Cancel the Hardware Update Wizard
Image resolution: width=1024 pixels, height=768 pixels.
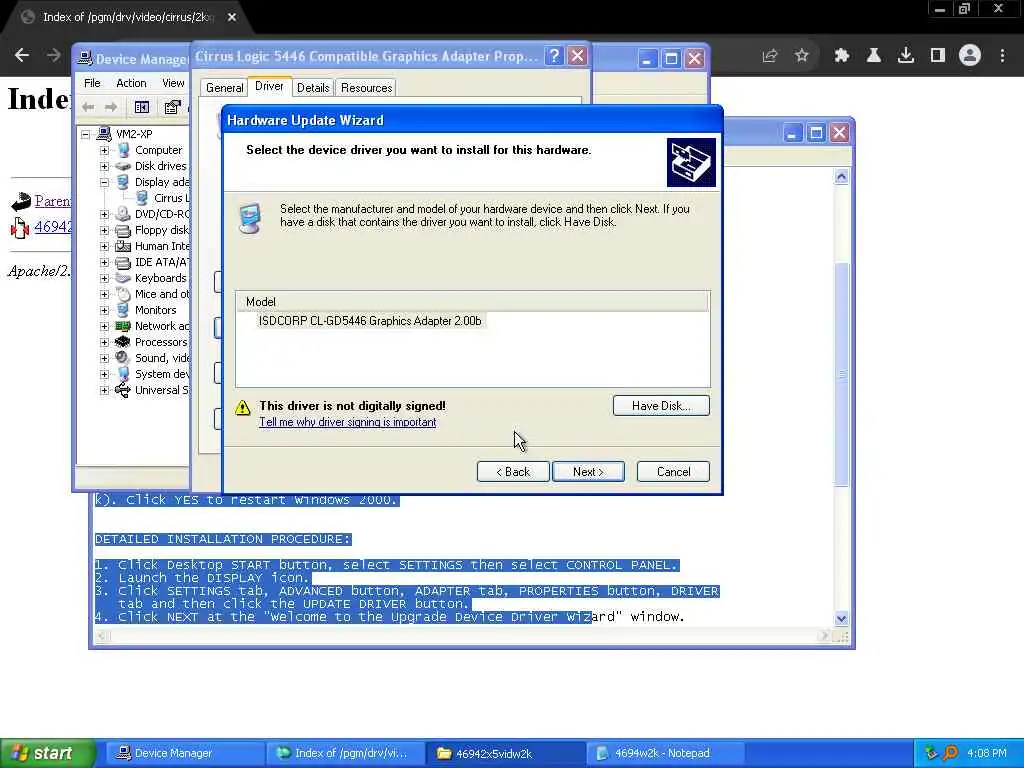673,472
